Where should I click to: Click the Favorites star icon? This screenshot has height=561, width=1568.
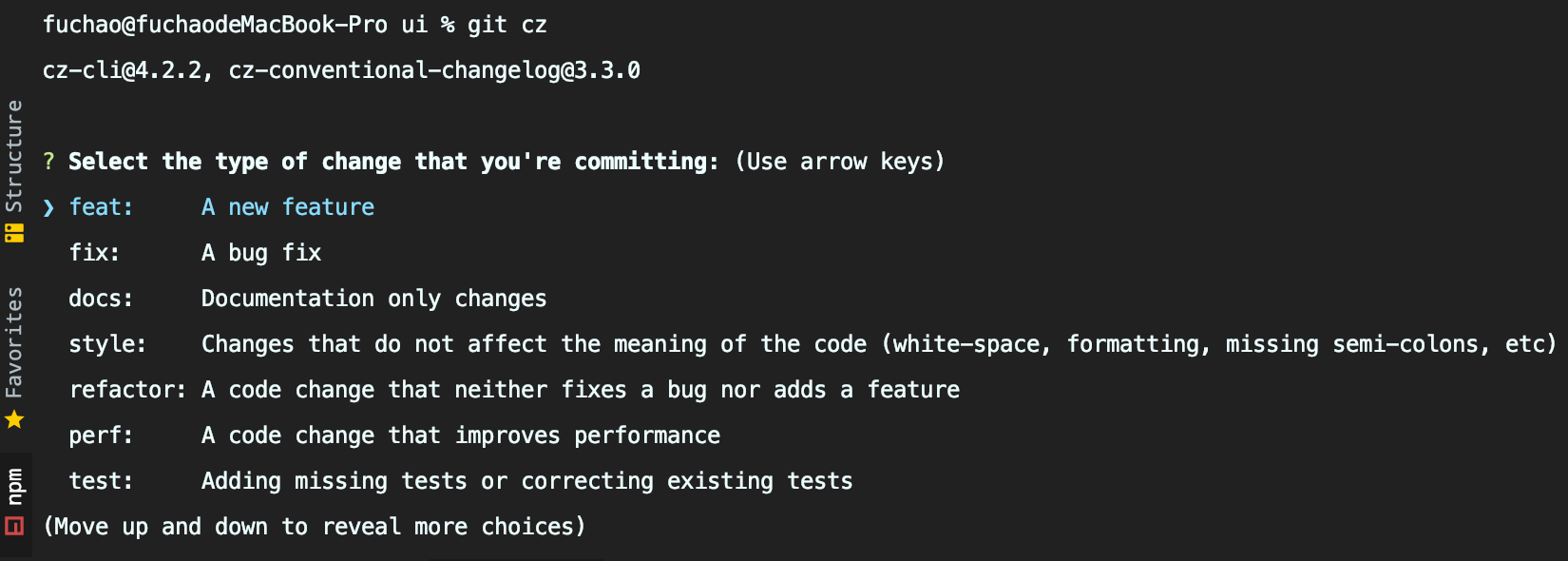[14, 419]
